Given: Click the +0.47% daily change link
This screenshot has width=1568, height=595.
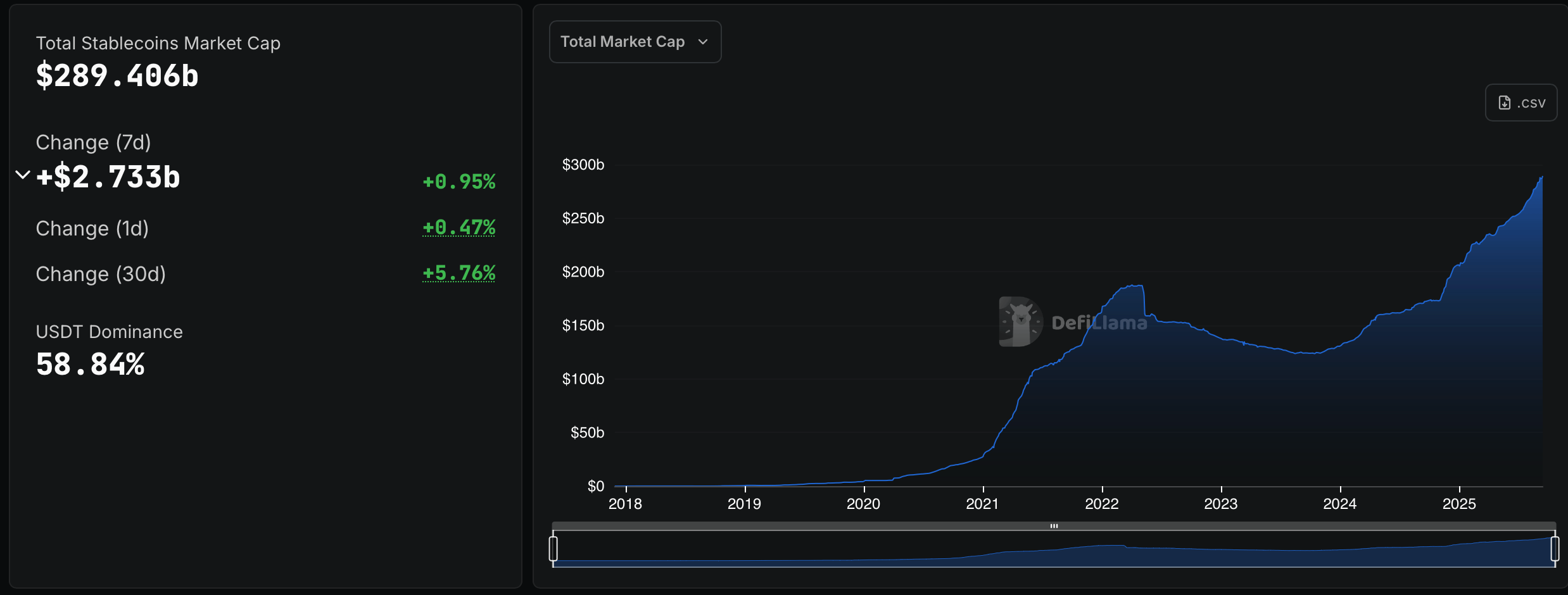Looking at the screenshot, I should pyautogui.click(x=458, y=227).
